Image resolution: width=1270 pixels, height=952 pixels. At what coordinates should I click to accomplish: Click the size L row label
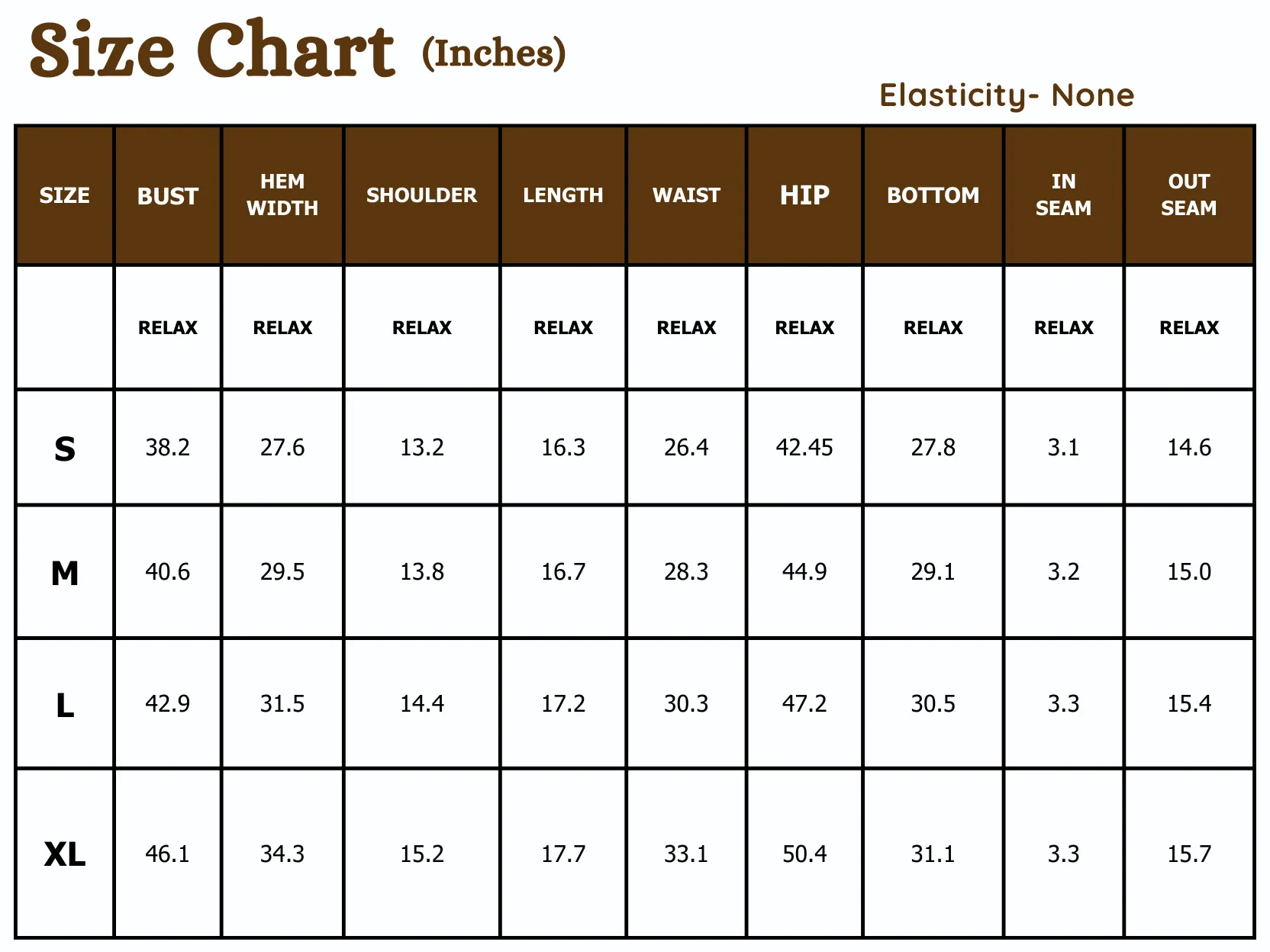pyautogui.click(x=65, y=705)
